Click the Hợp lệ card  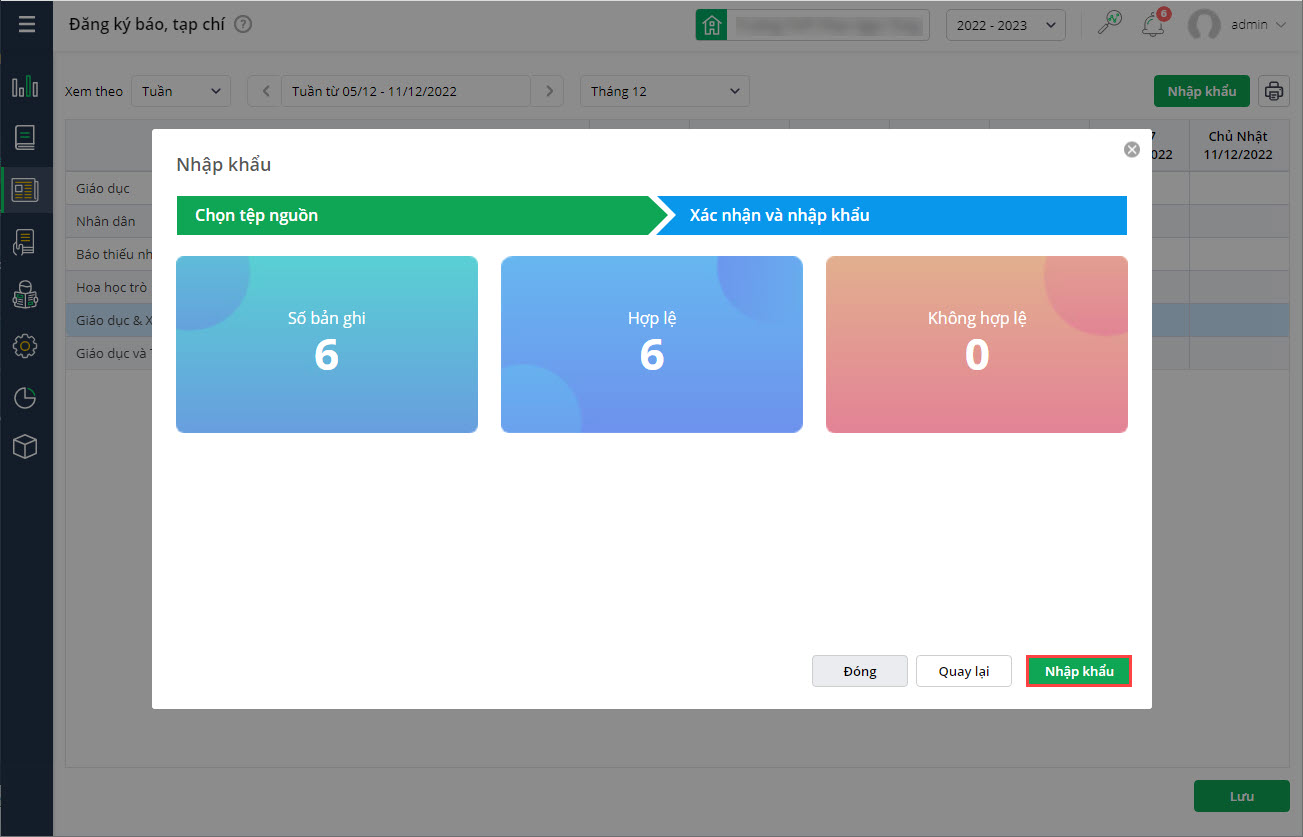pyautogui.click(x=652, y=344)
